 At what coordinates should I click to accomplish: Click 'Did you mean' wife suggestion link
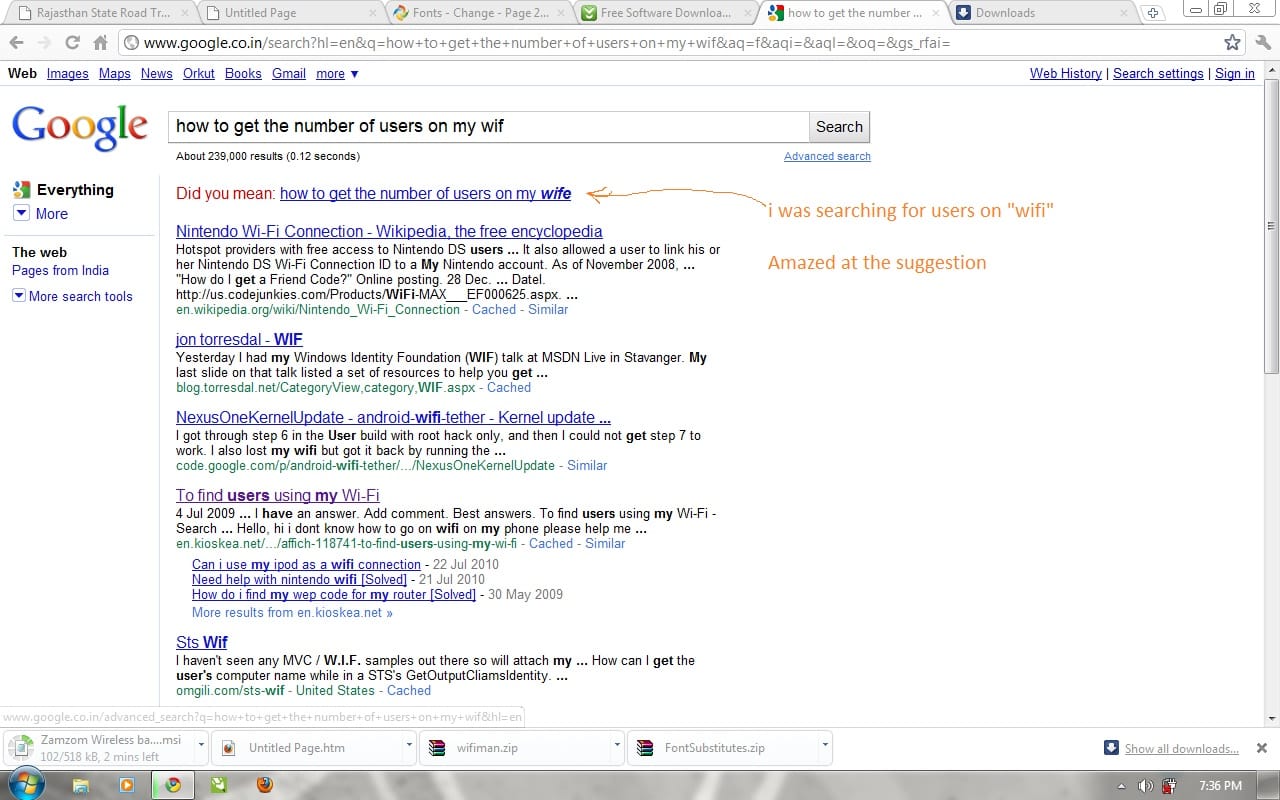point(425,193)
